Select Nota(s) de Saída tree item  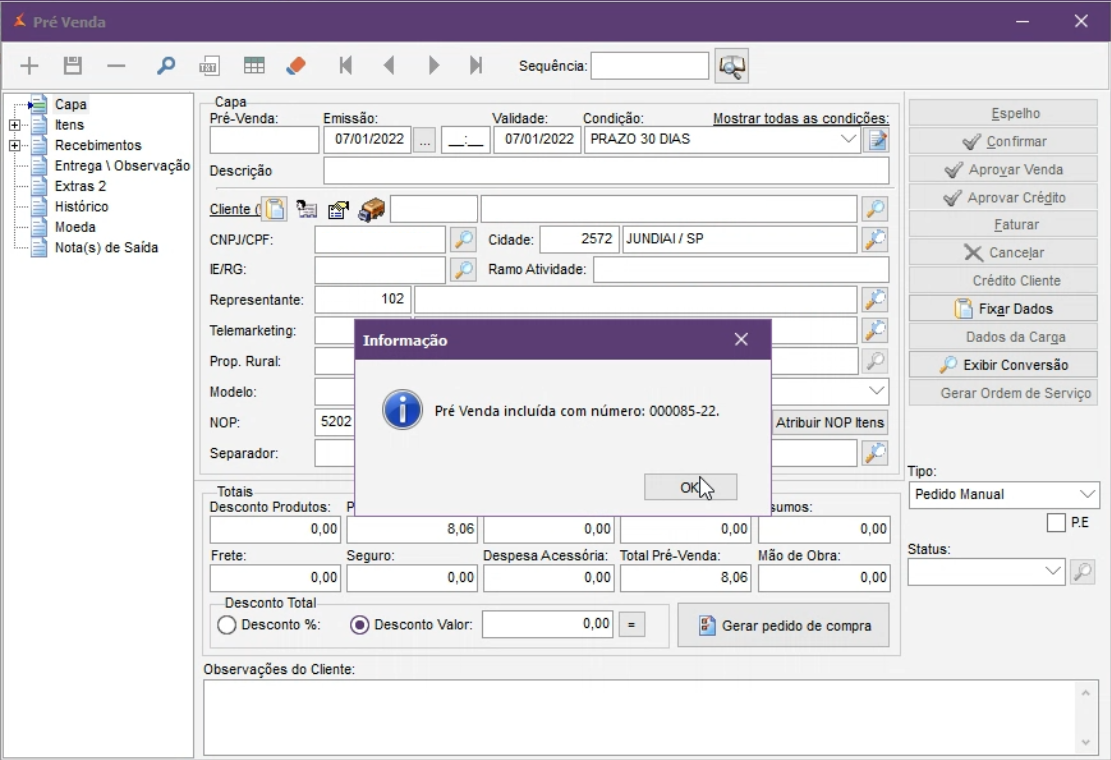tap(106, 247)
